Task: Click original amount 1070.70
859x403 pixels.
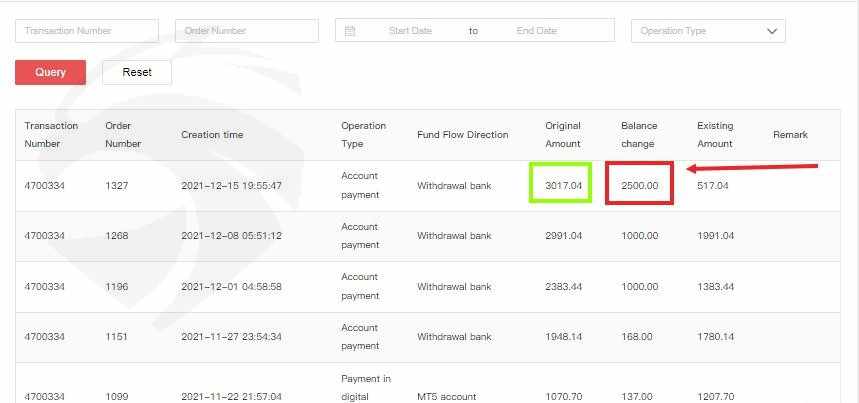Action: click(x=563, y=396)
